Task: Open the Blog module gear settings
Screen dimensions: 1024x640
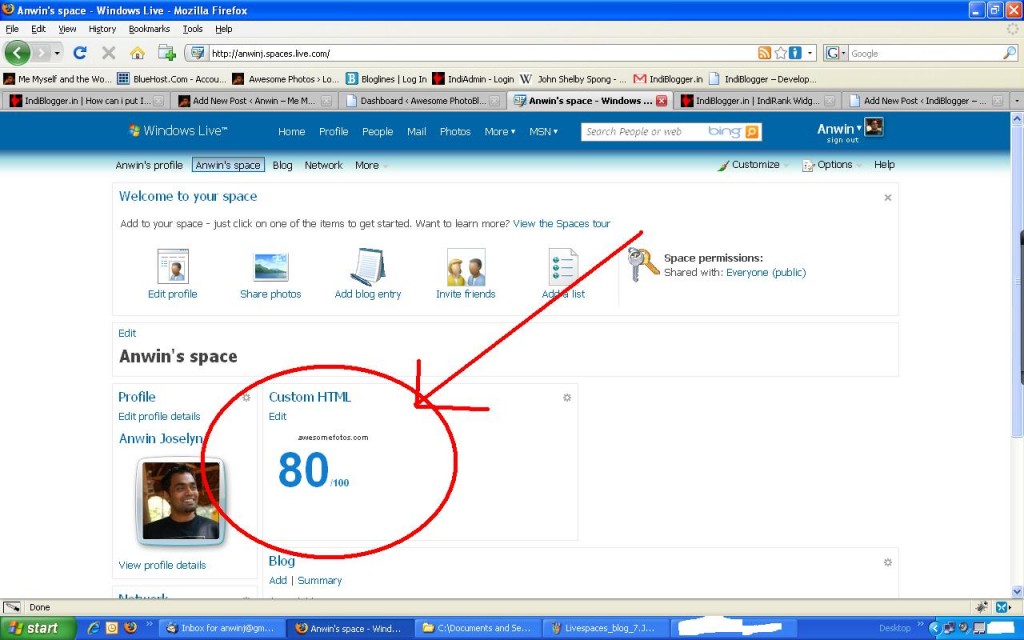Action: click(888, 562)
